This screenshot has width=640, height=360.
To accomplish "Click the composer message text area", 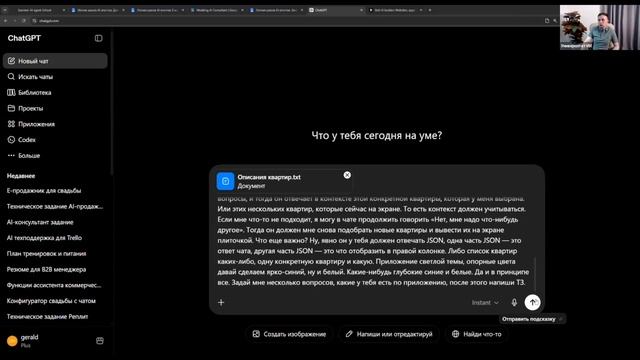I will pos(373,240).
